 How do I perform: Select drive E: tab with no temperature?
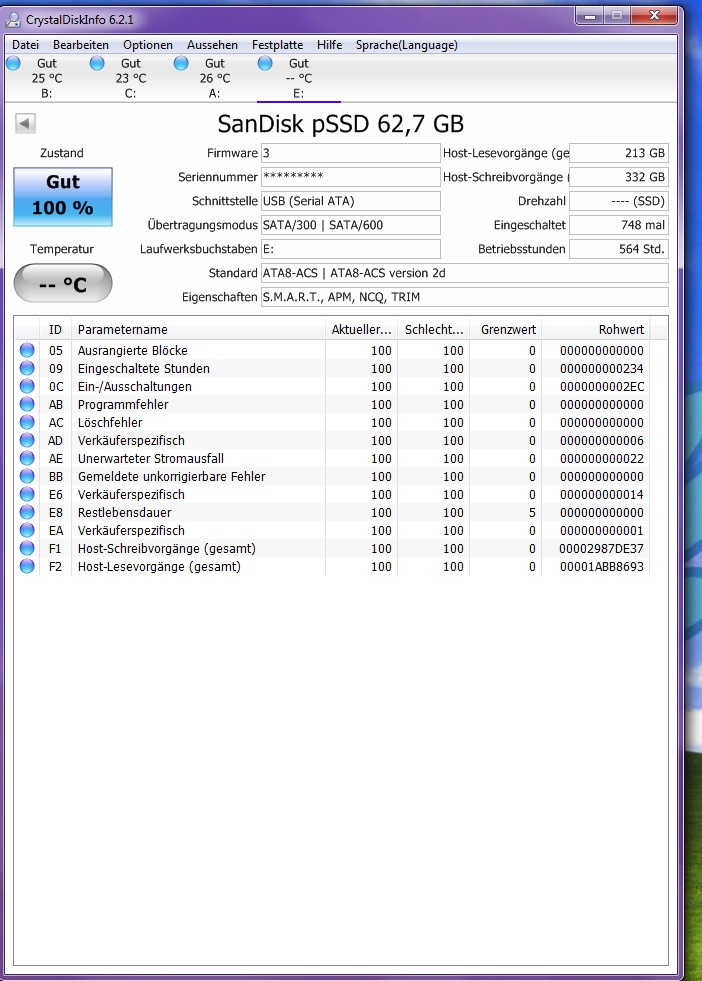pyautogui.click(x=298, y=78)
